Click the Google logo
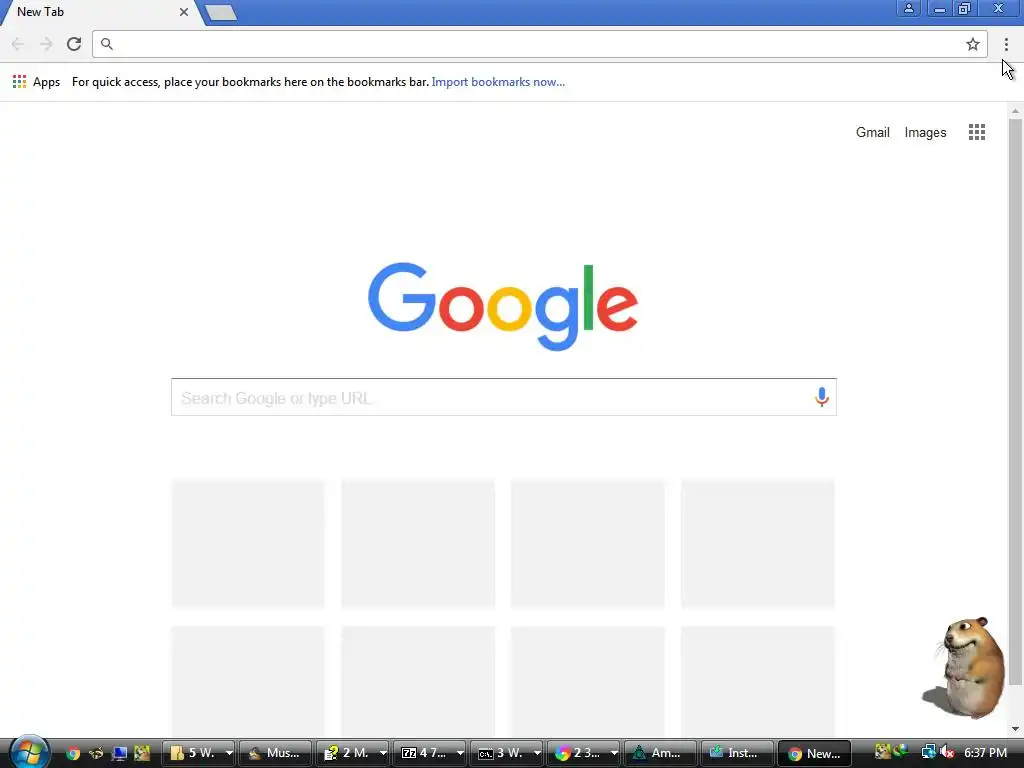1024x768 pixels. (x=502, y=306)
